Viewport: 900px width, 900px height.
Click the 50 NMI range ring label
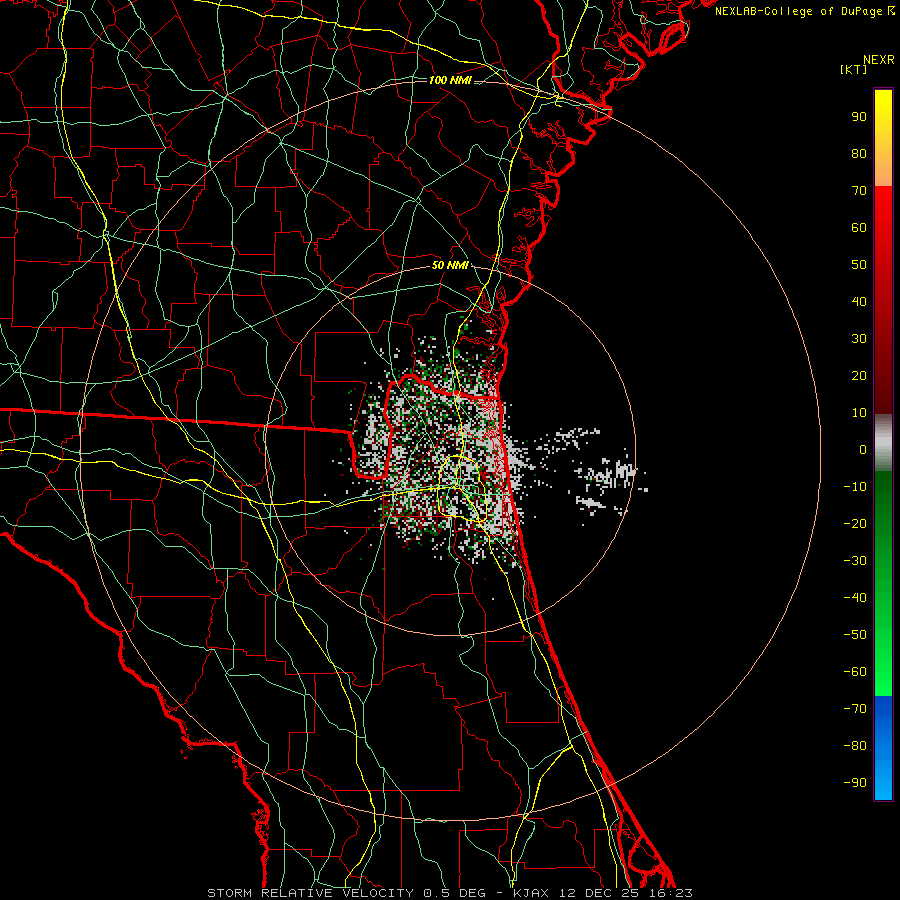point(450,265)
